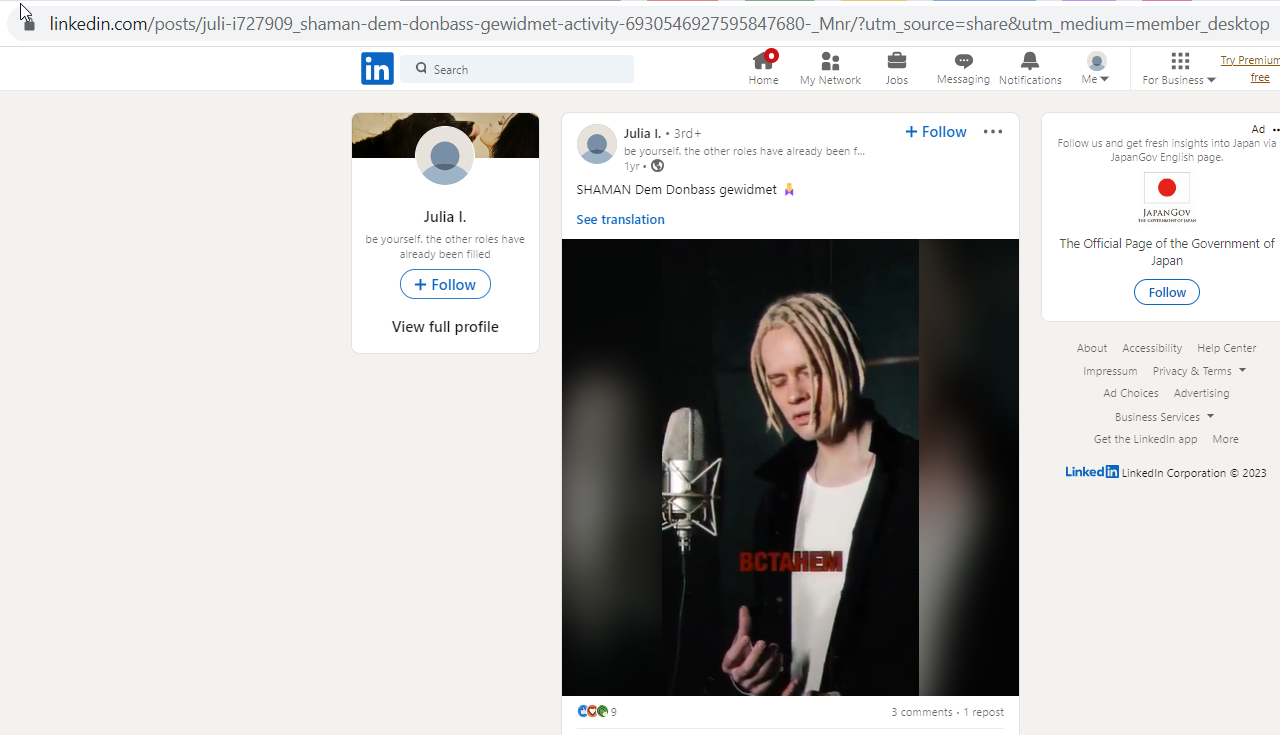Click the search magnifier icon
The image size is (1280, 735).
click(x=421, y=68)
